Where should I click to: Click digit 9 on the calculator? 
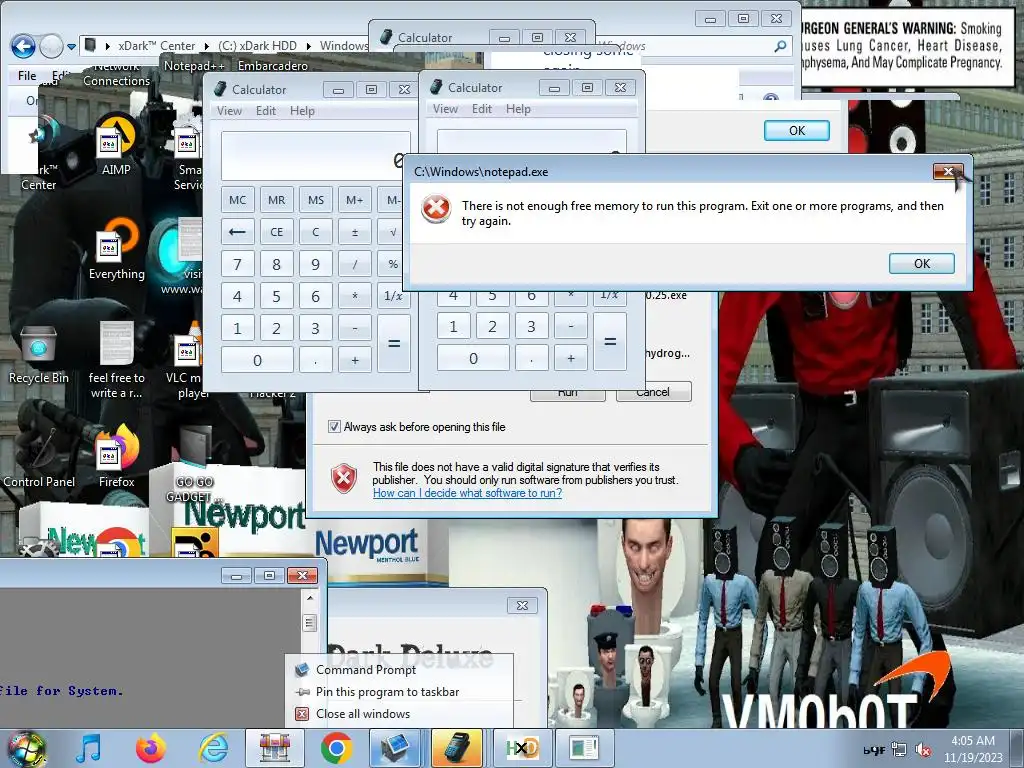[x=315, y=264]
